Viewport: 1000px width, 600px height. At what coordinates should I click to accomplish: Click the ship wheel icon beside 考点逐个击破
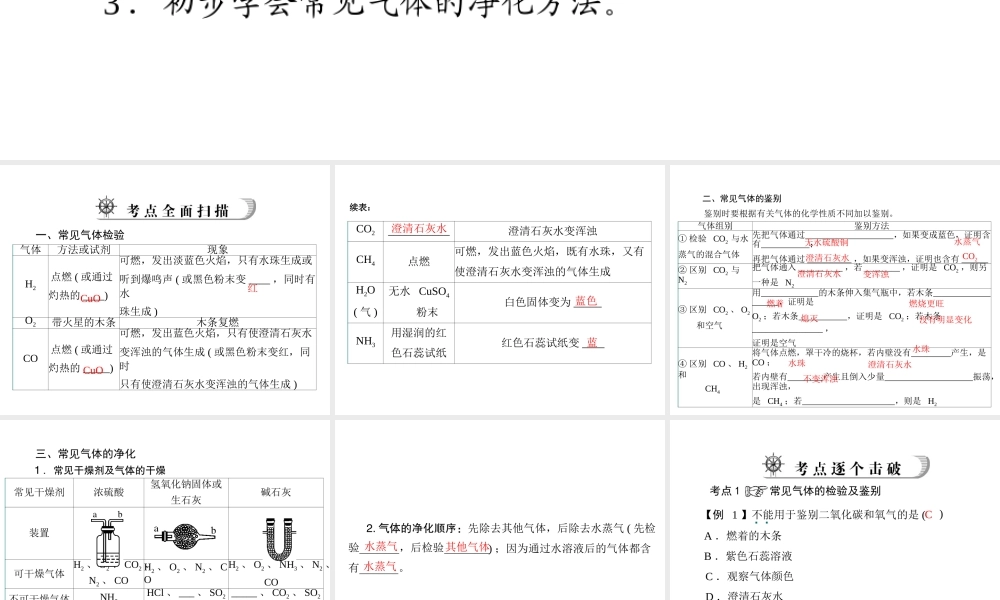click(x=774, y=464)
